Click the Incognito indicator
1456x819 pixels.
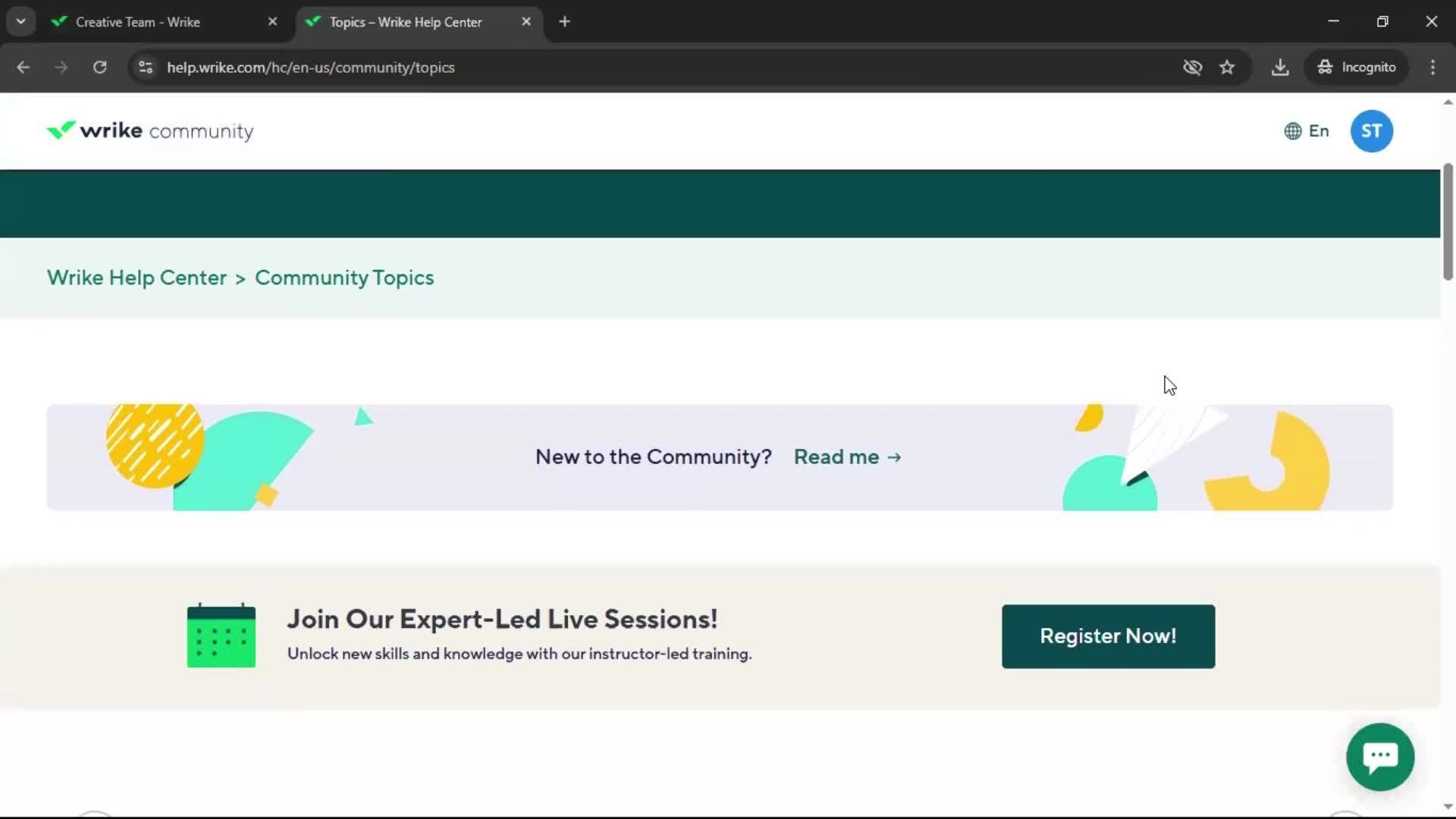pos(1356,67)
